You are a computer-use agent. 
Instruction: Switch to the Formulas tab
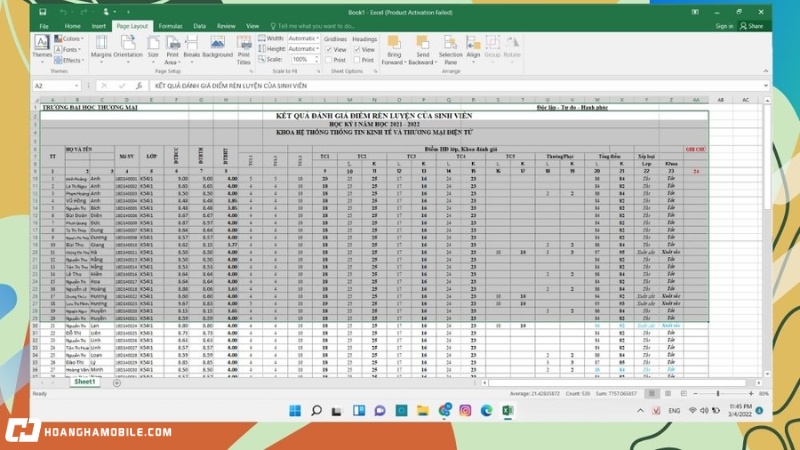(x=170, y=26)
